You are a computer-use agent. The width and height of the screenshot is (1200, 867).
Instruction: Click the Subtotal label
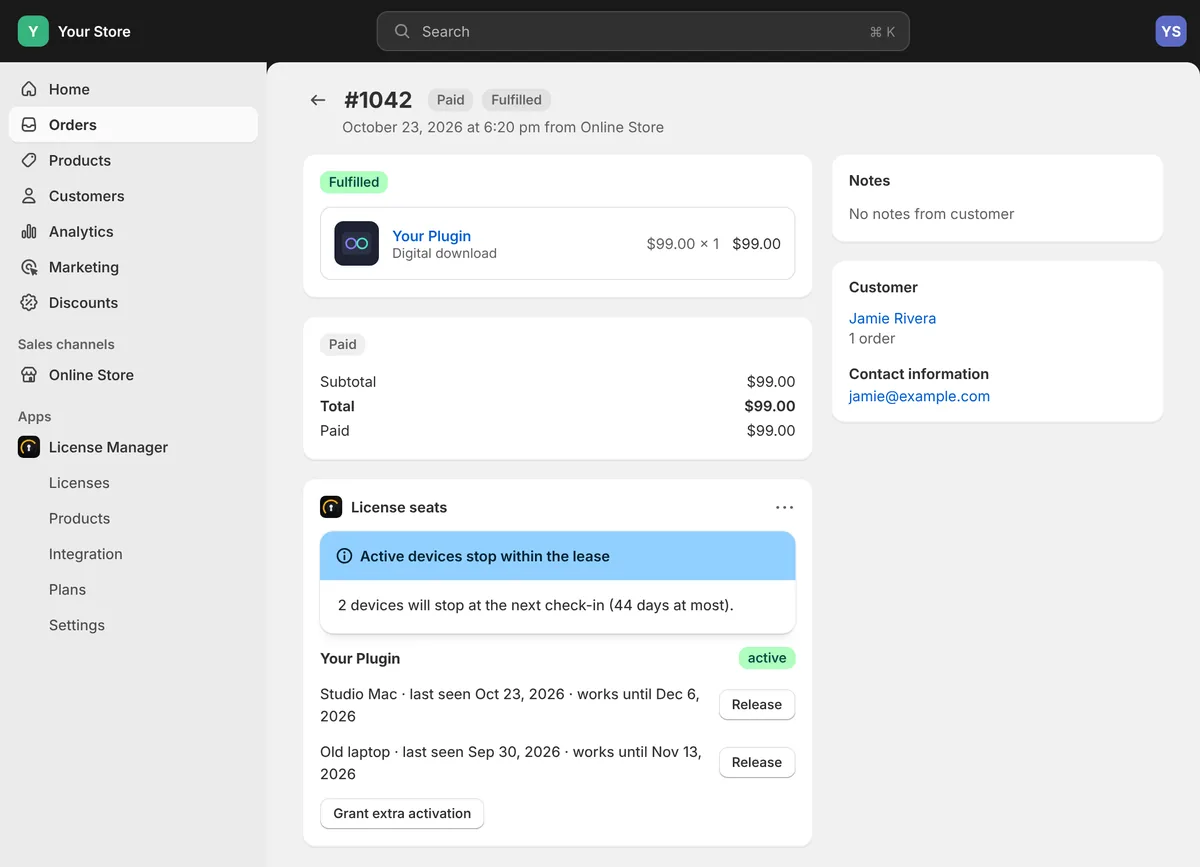click(x=348, y=382)
